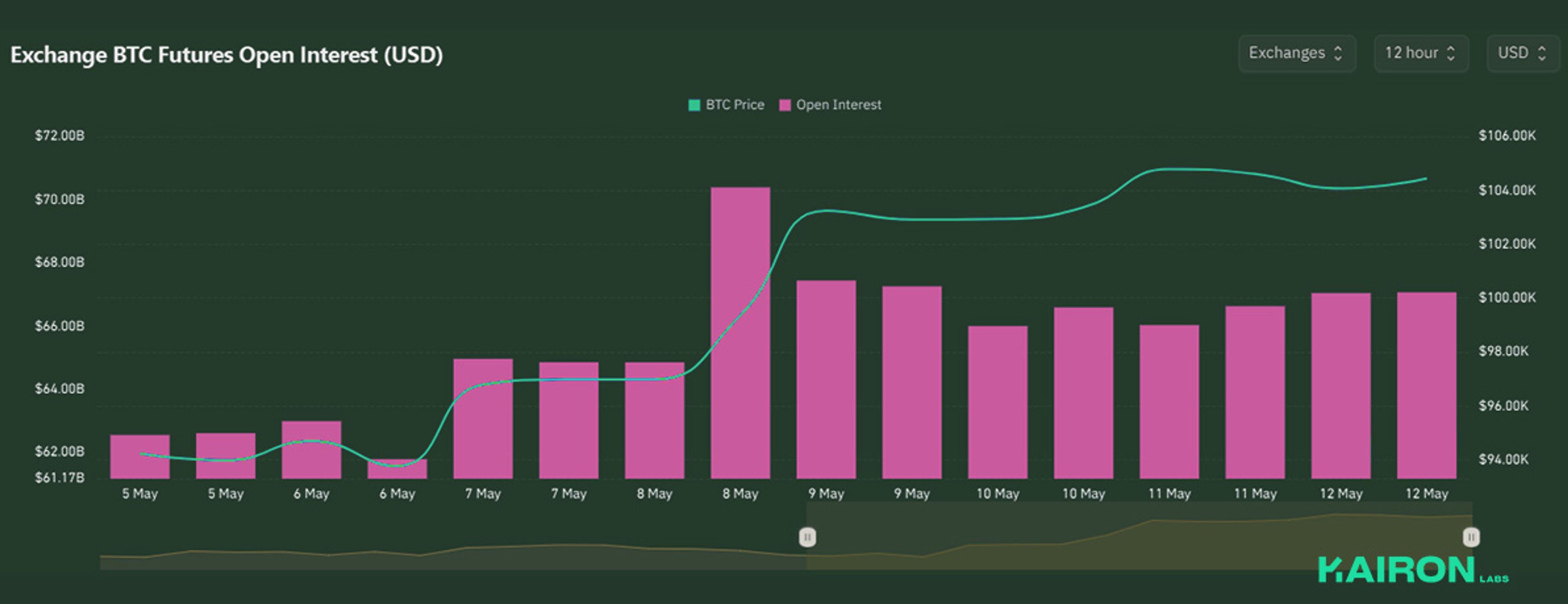1568x604 pixels.
Task: Click the first 11 May bar
Action: [x=1169, y=402]
